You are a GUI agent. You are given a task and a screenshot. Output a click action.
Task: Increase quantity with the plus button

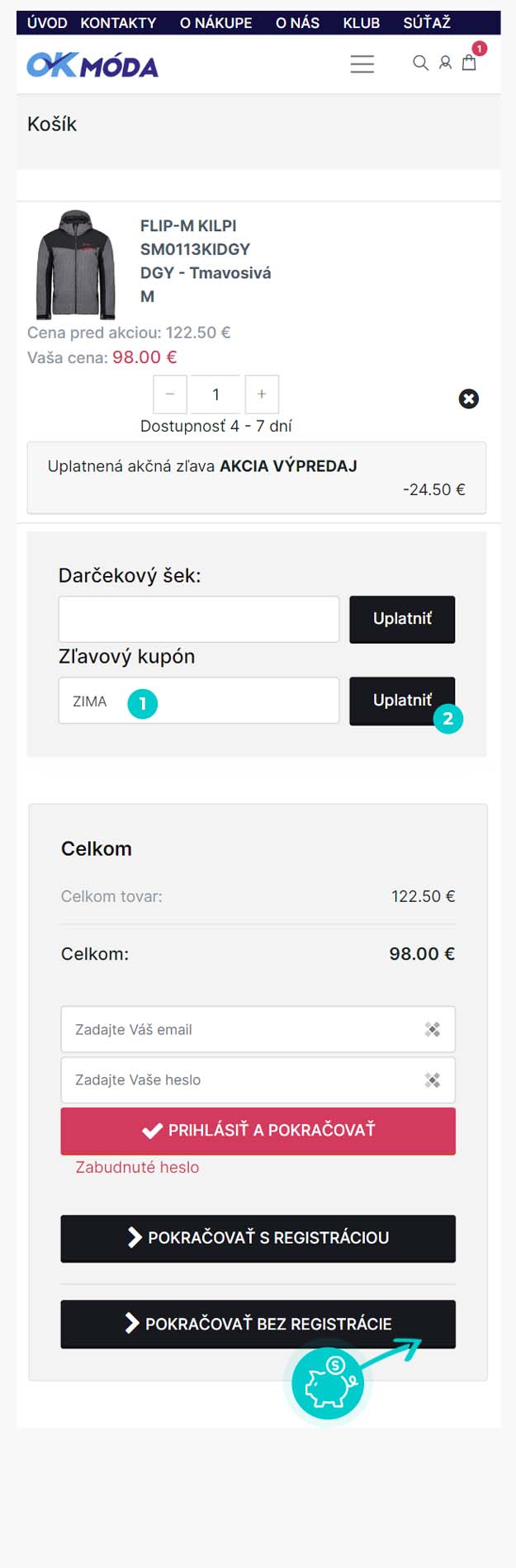coord(262,394)
